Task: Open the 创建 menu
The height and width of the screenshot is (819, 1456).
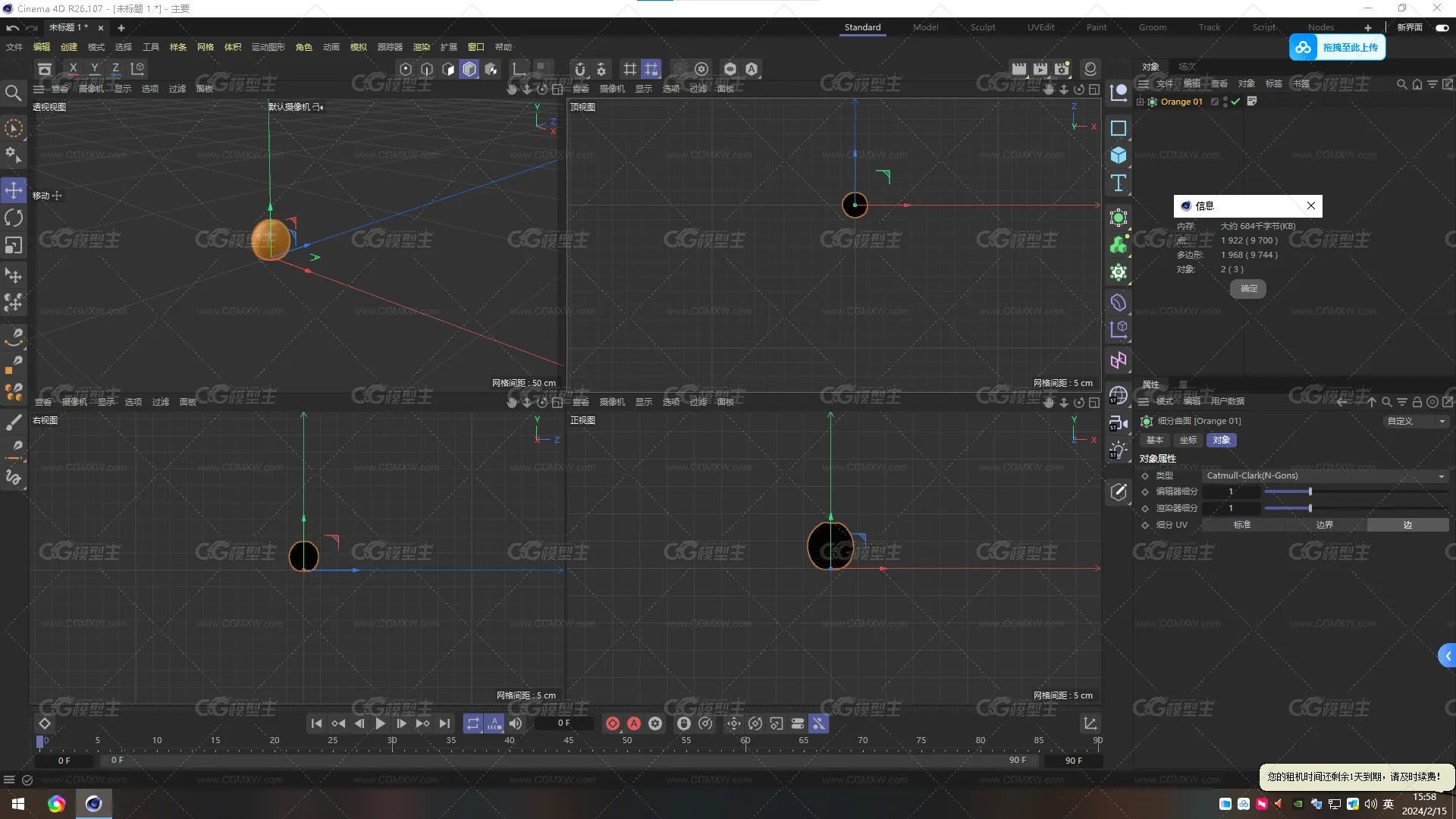Action: pyautogui.click(x=69, y=47)
